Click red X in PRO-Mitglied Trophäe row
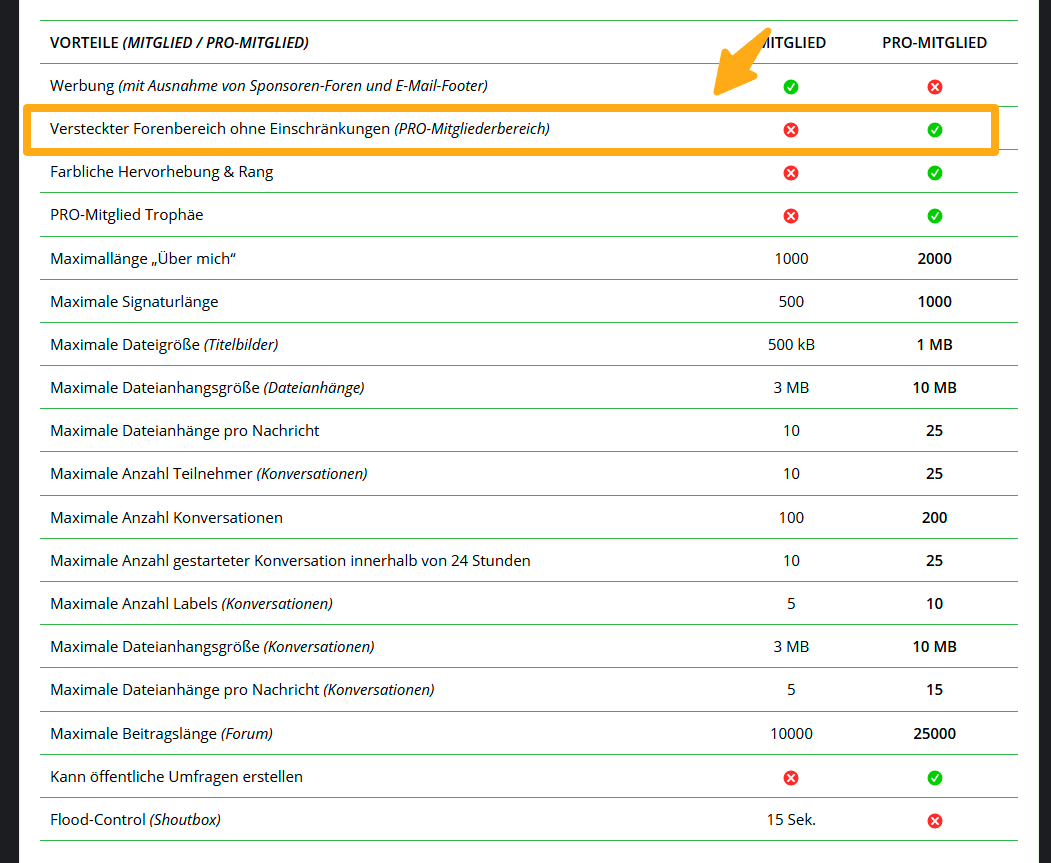The image size is (1051, 863). coord(791,216)
